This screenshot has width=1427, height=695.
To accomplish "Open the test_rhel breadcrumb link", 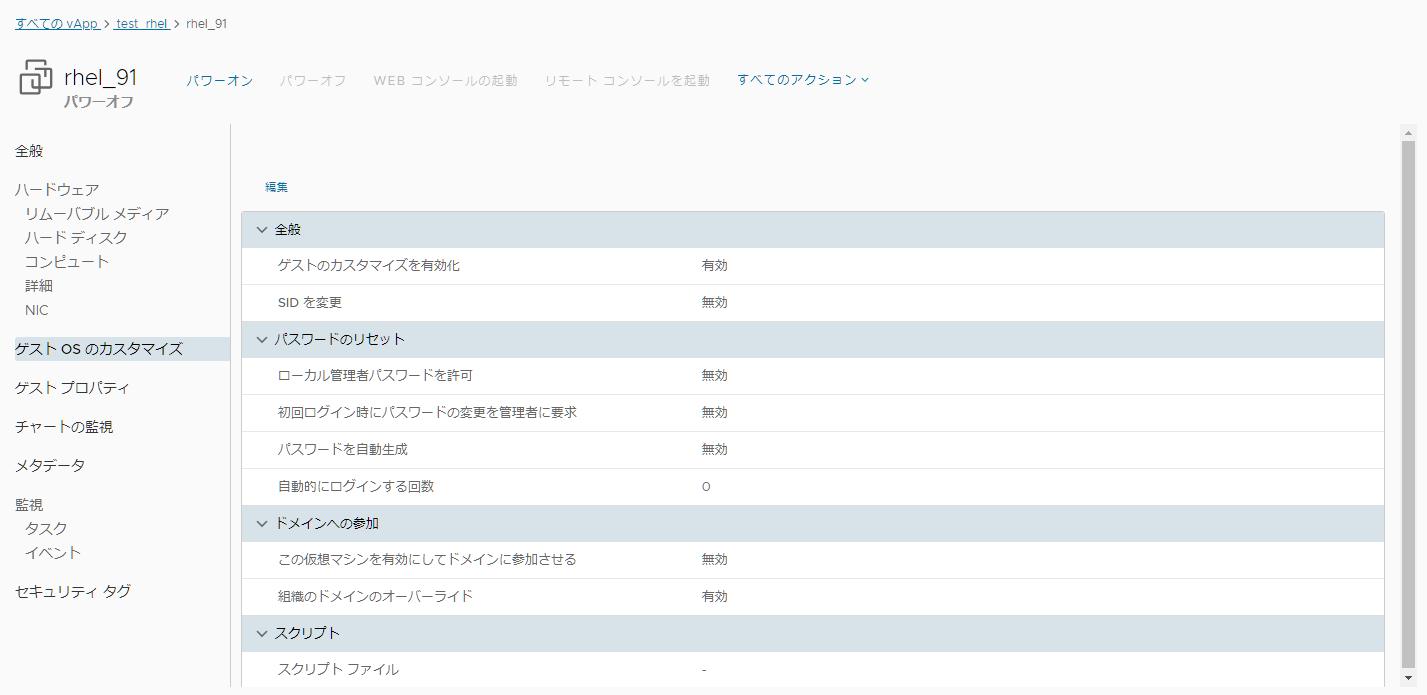I will coord(141,23).
